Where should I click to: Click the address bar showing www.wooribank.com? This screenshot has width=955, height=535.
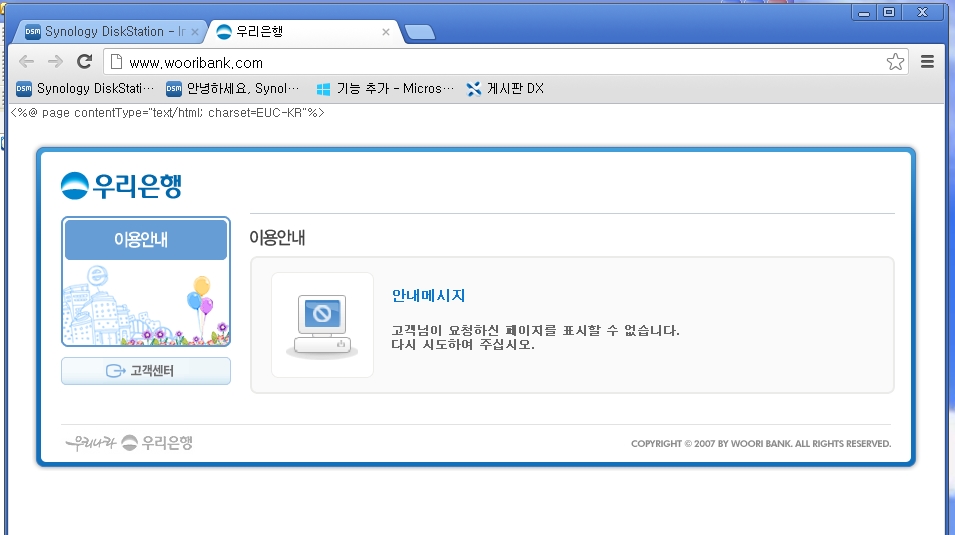point(506,62)
